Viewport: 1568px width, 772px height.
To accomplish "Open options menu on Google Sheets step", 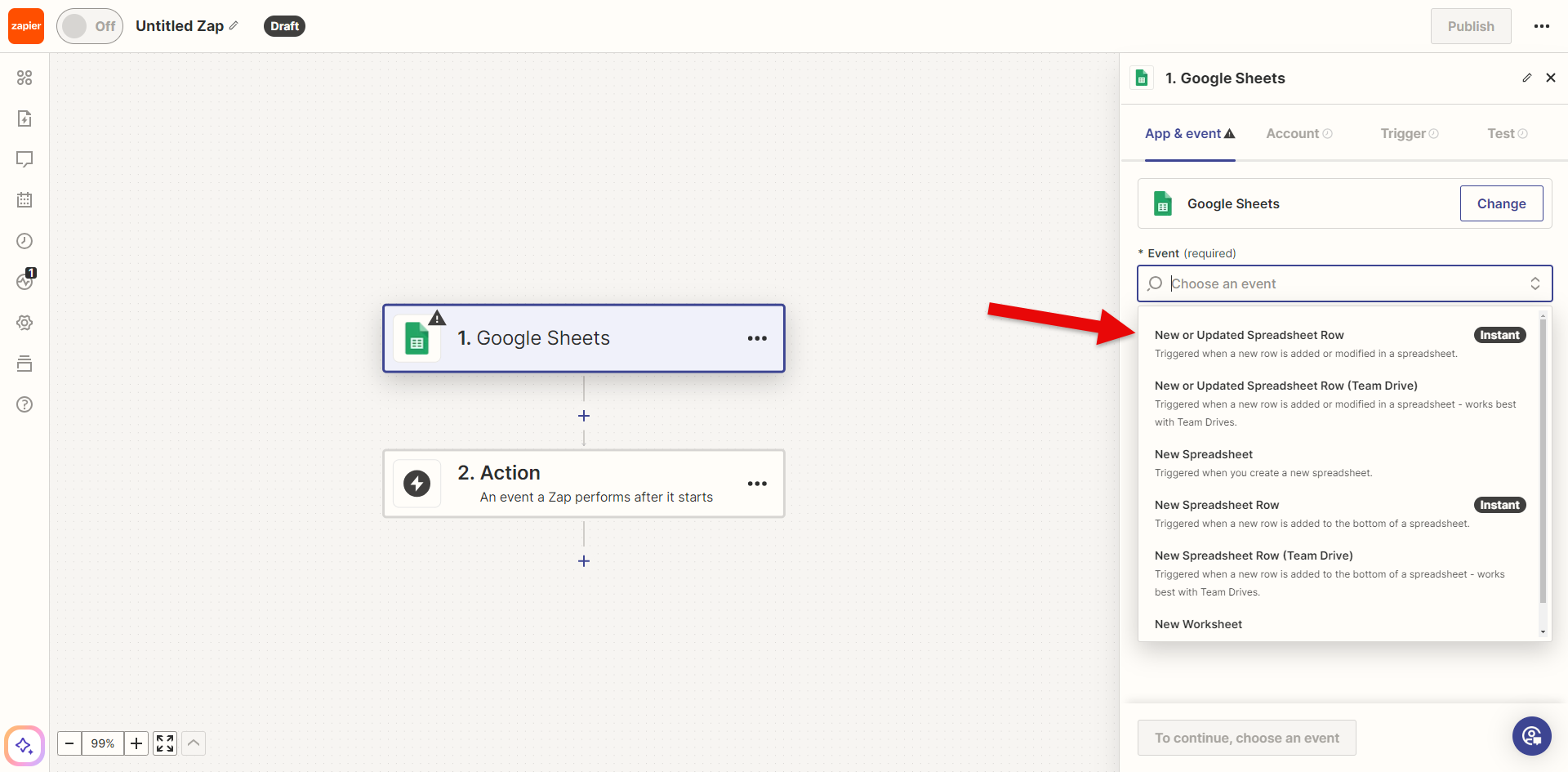I will tap(757, 338).
